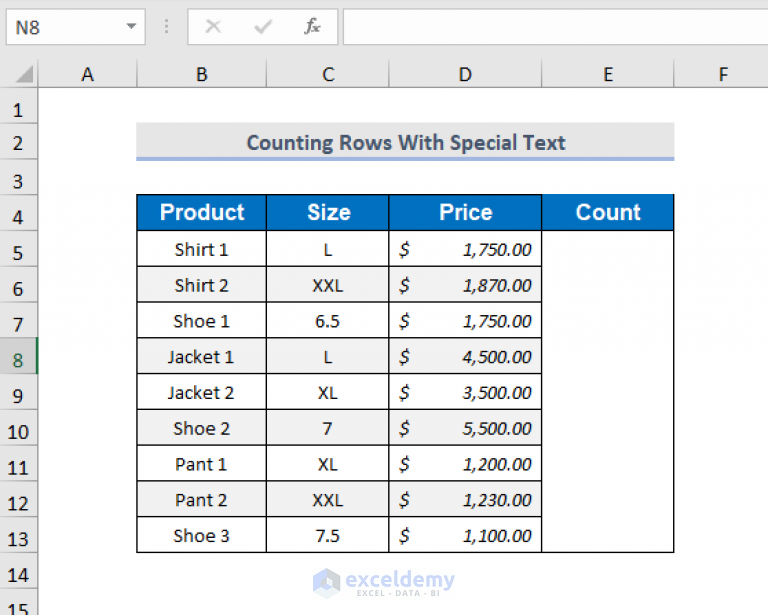Select row 11 header
The height and width of the screenshot is (615, 768).
pos(18,463)
